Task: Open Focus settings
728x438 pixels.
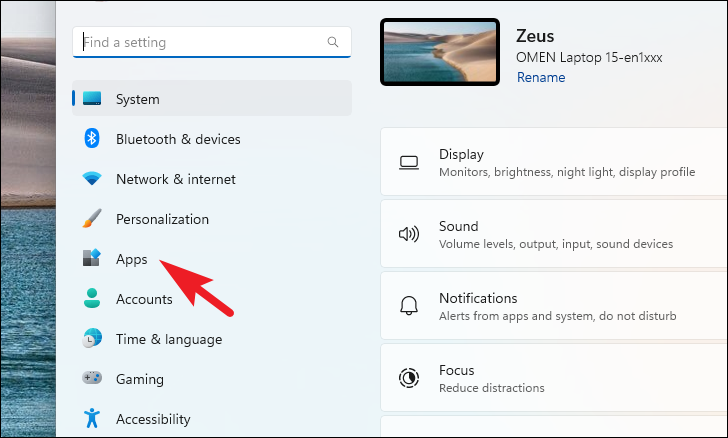Action: tap(554, 378)
